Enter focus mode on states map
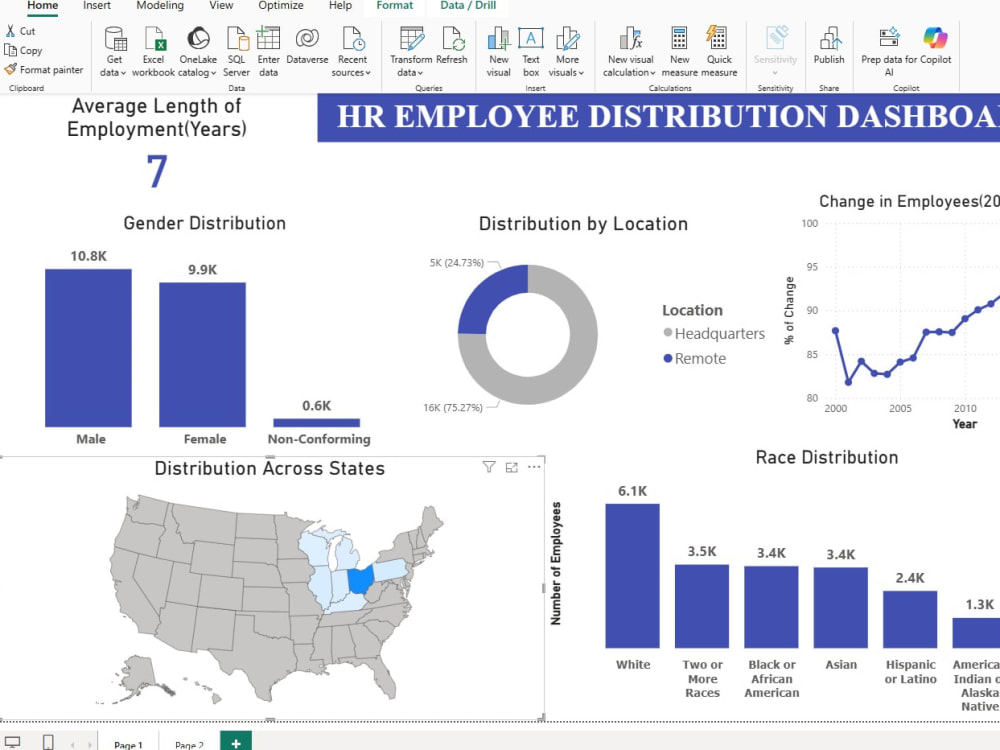 (x=511, y=467)
